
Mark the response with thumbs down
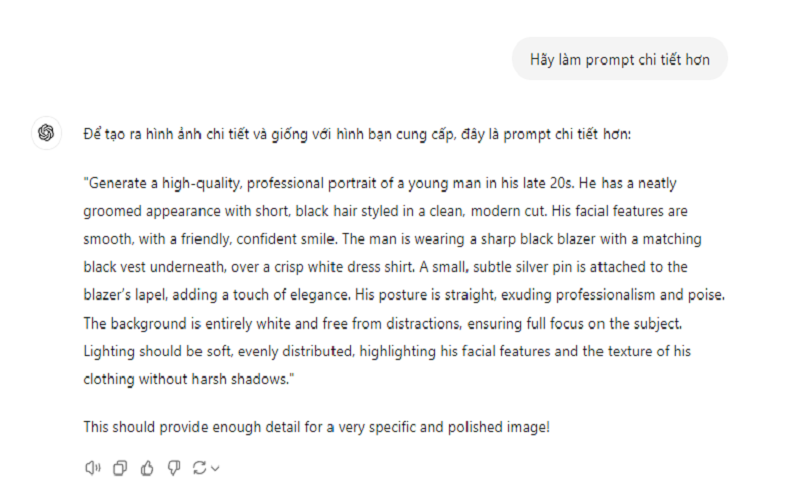173,467
